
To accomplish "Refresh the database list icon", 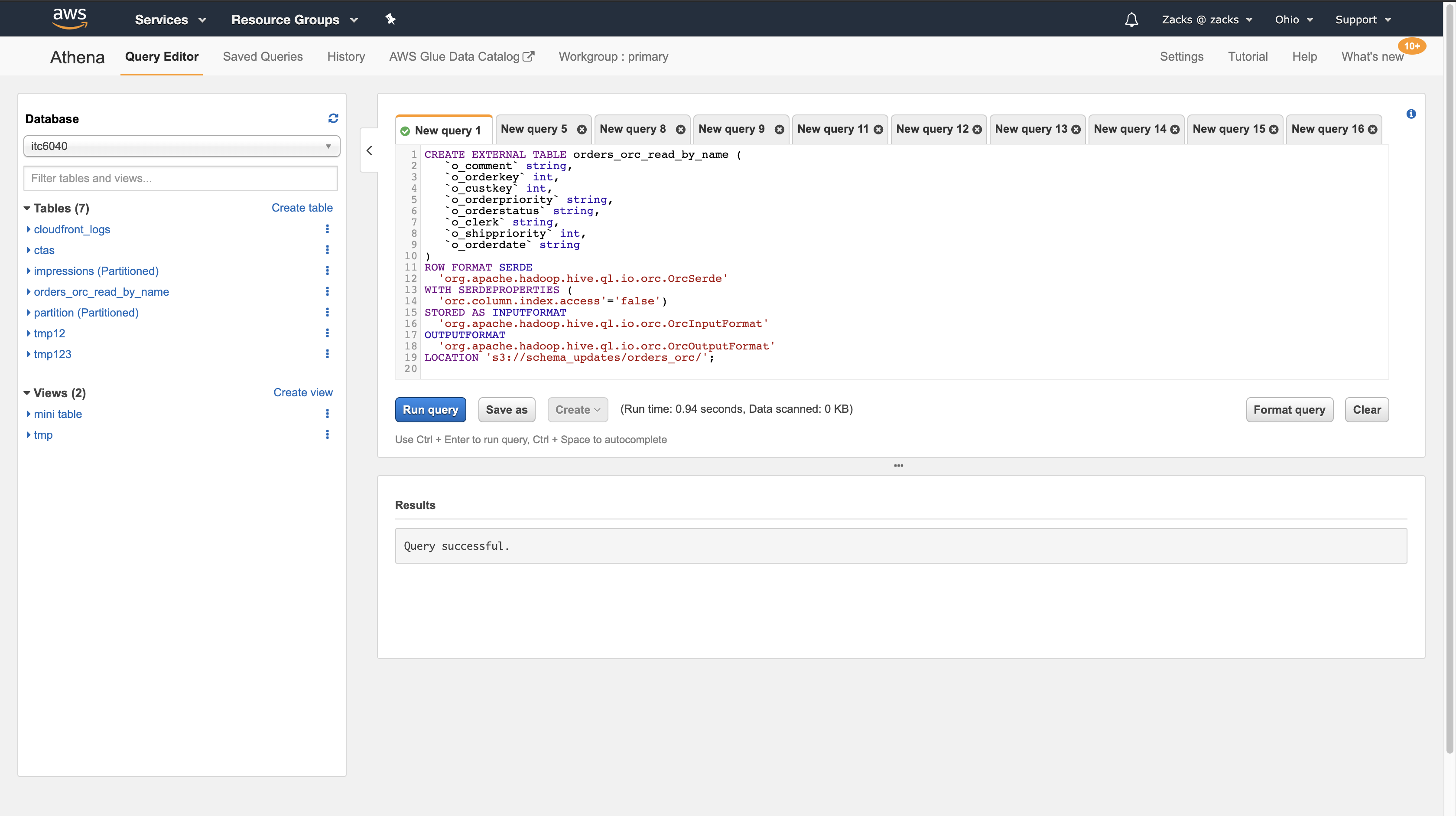I will [x=333, y=118].
